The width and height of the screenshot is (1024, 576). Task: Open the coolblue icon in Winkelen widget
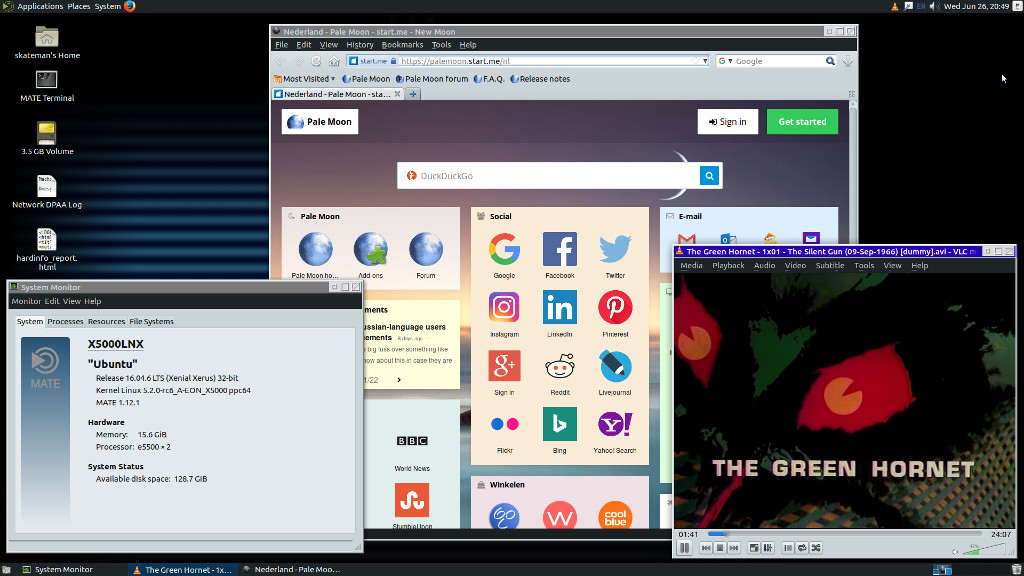615,516
